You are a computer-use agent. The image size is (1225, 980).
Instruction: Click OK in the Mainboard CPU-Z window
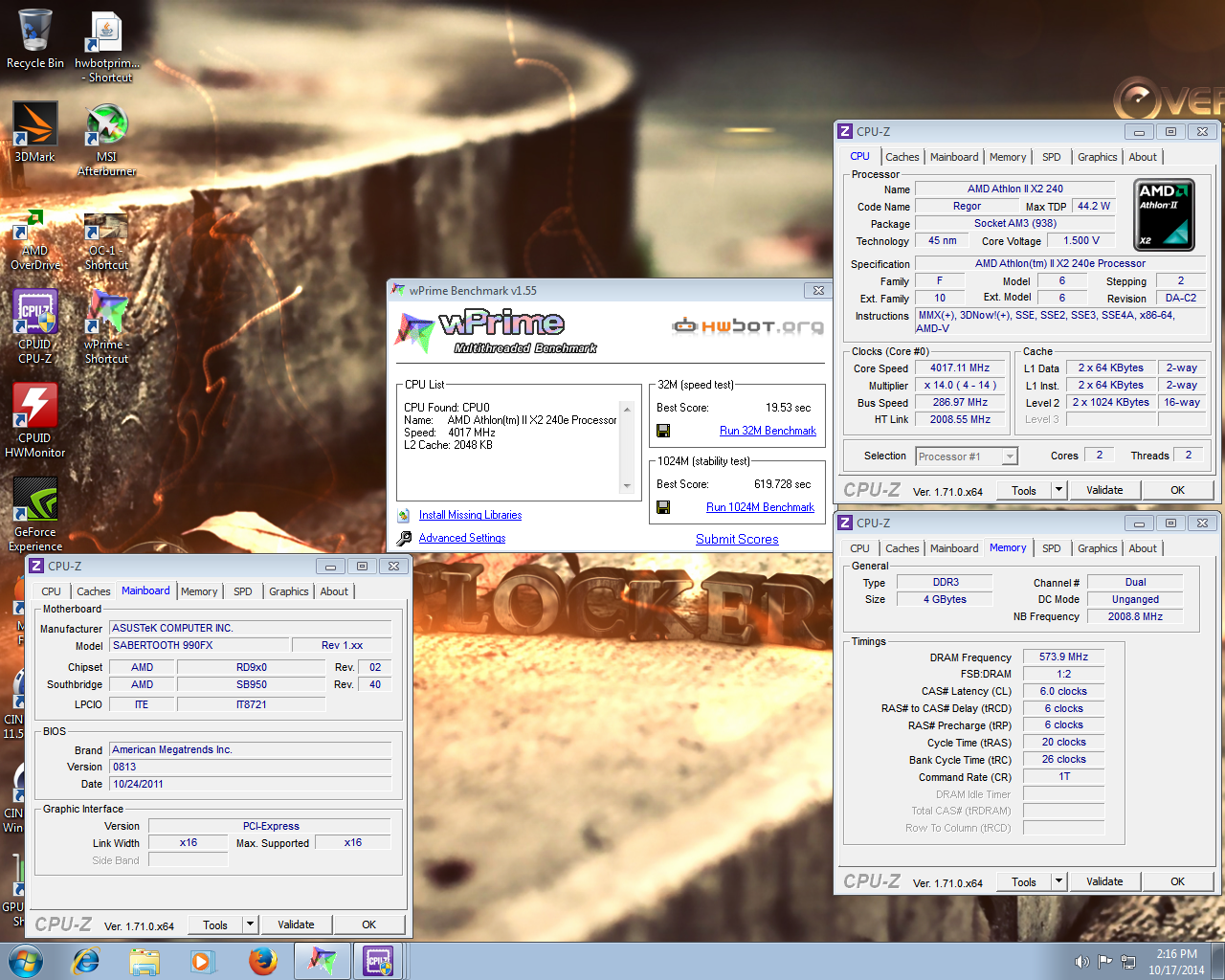point(369,924)
